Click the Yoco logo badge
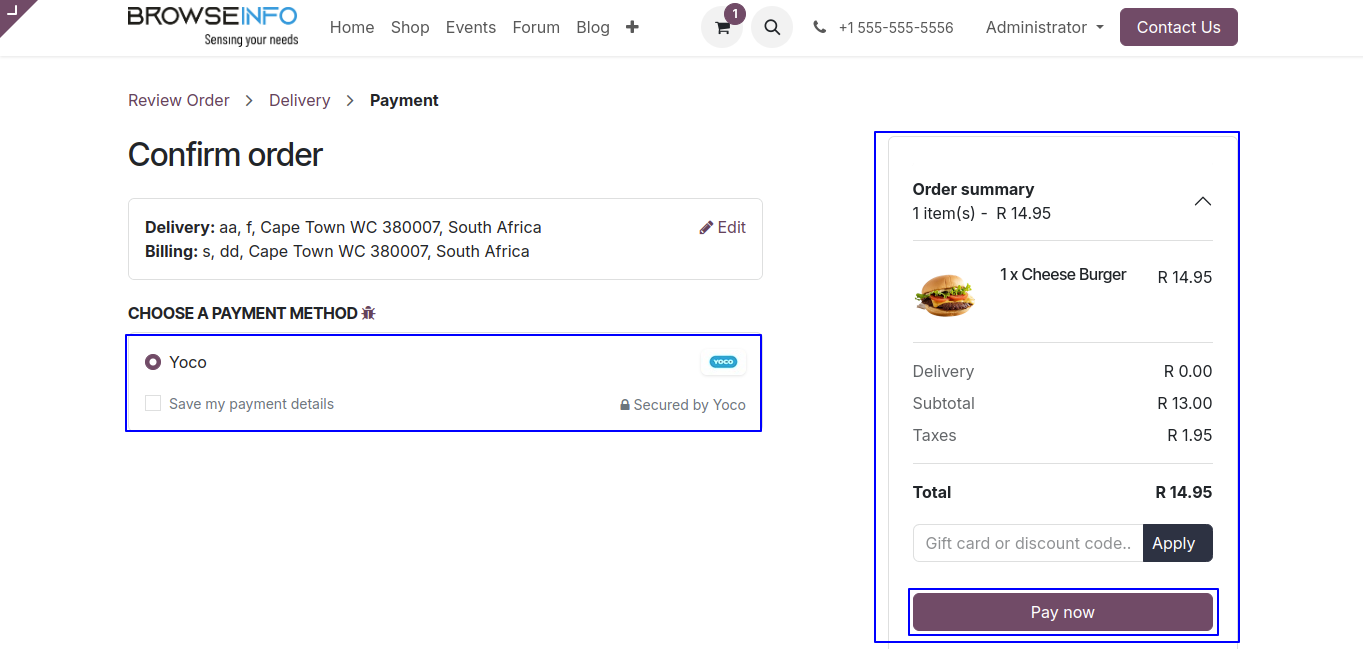 pos(723,362)
